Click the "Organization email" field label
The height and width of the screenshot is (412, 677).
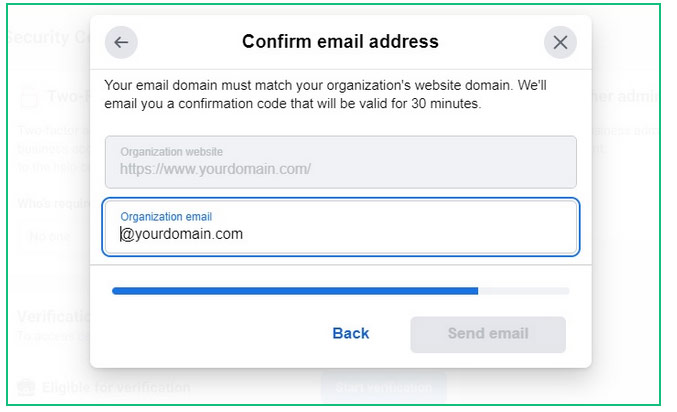click(166, 216)
